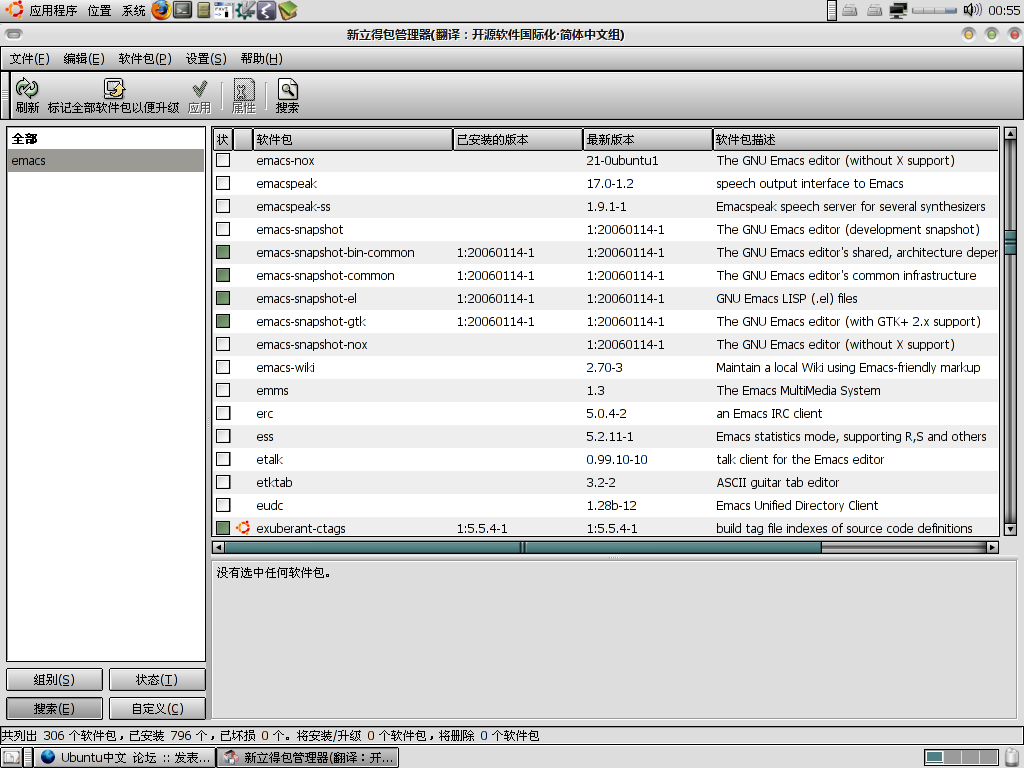This screenshot has height=768, width=1024.
Task: Open the 设置(S) menu
Action: coord(206,59)
